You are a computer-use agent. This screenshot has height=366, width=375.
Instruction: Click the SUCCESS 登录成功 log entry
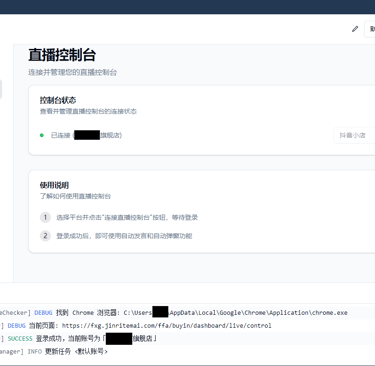pyautogui.click(x=79, y=339)
